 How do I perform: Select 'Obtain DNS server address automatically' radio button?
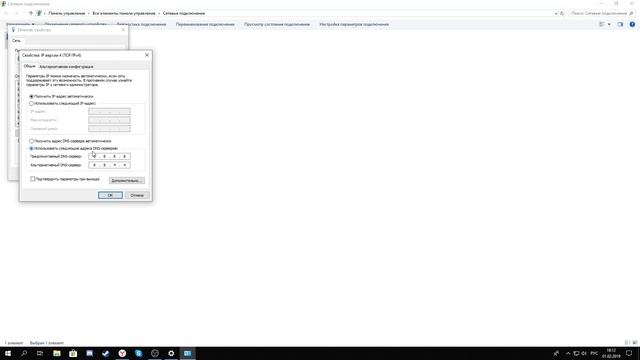[31, 141]
